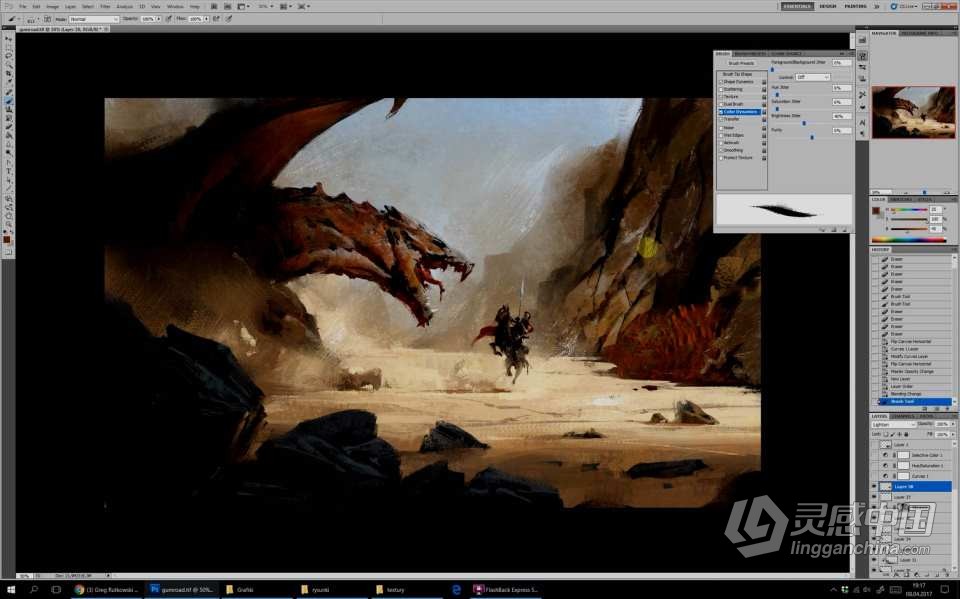Select the Lasso tool
The image size is (960, 599).
[9, 56]
